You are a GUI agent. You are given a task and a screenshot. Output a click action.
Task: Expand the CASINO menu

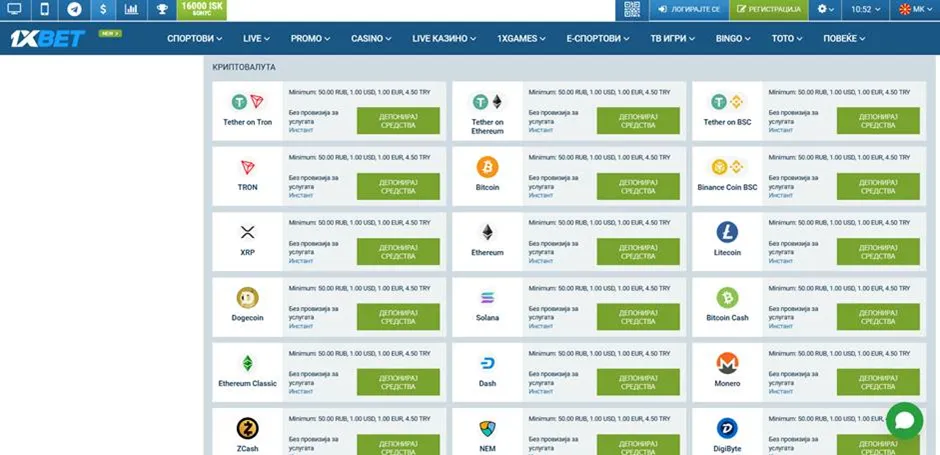(x=371, y=38)
